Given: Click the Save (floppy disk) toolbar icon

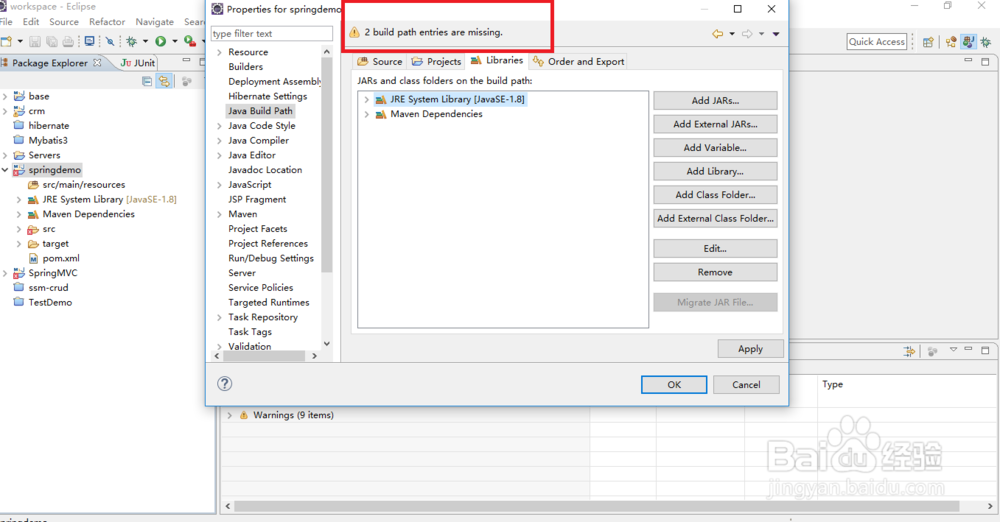Looking at the screenshot, I should 35,41.
